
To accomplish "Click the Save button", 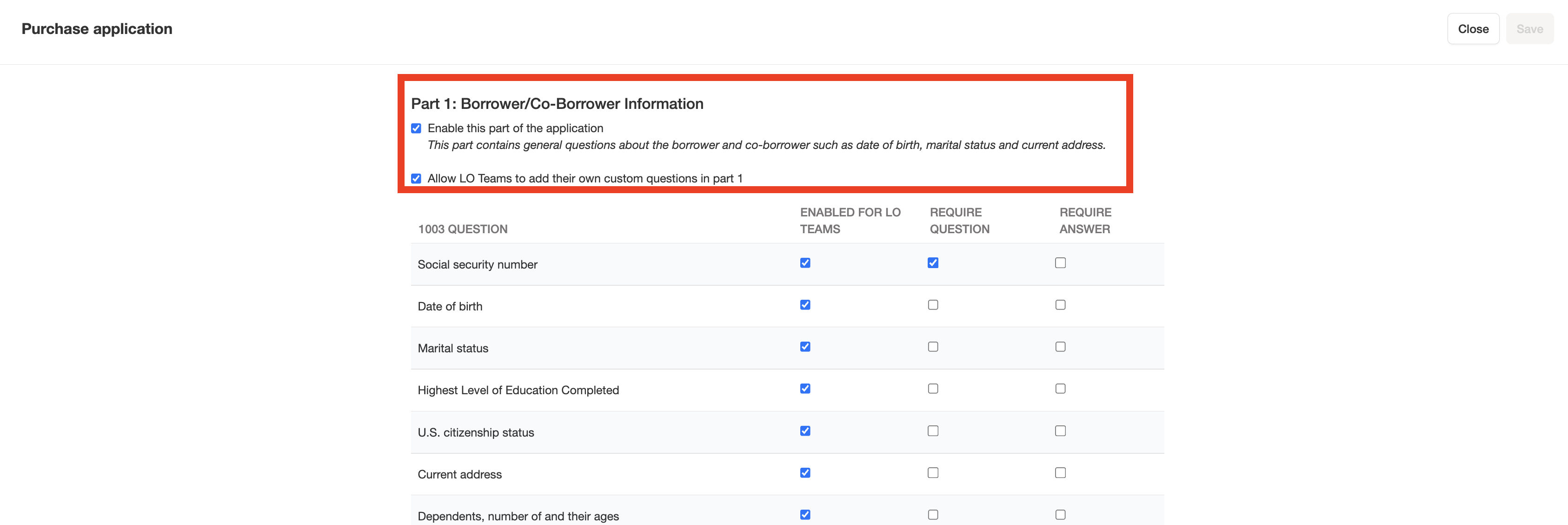I will pos(1529,29).
